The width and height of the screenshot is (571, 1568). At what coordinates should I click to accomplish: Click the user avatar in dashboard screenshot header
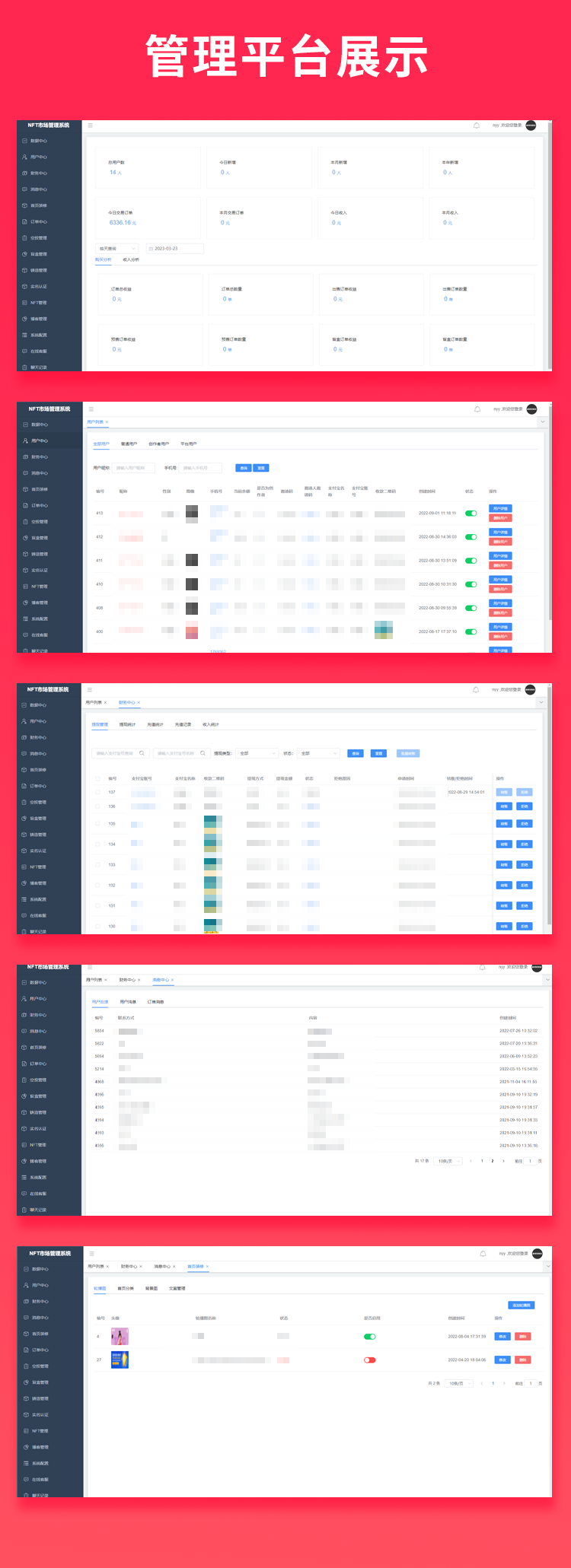coord(531,126)
